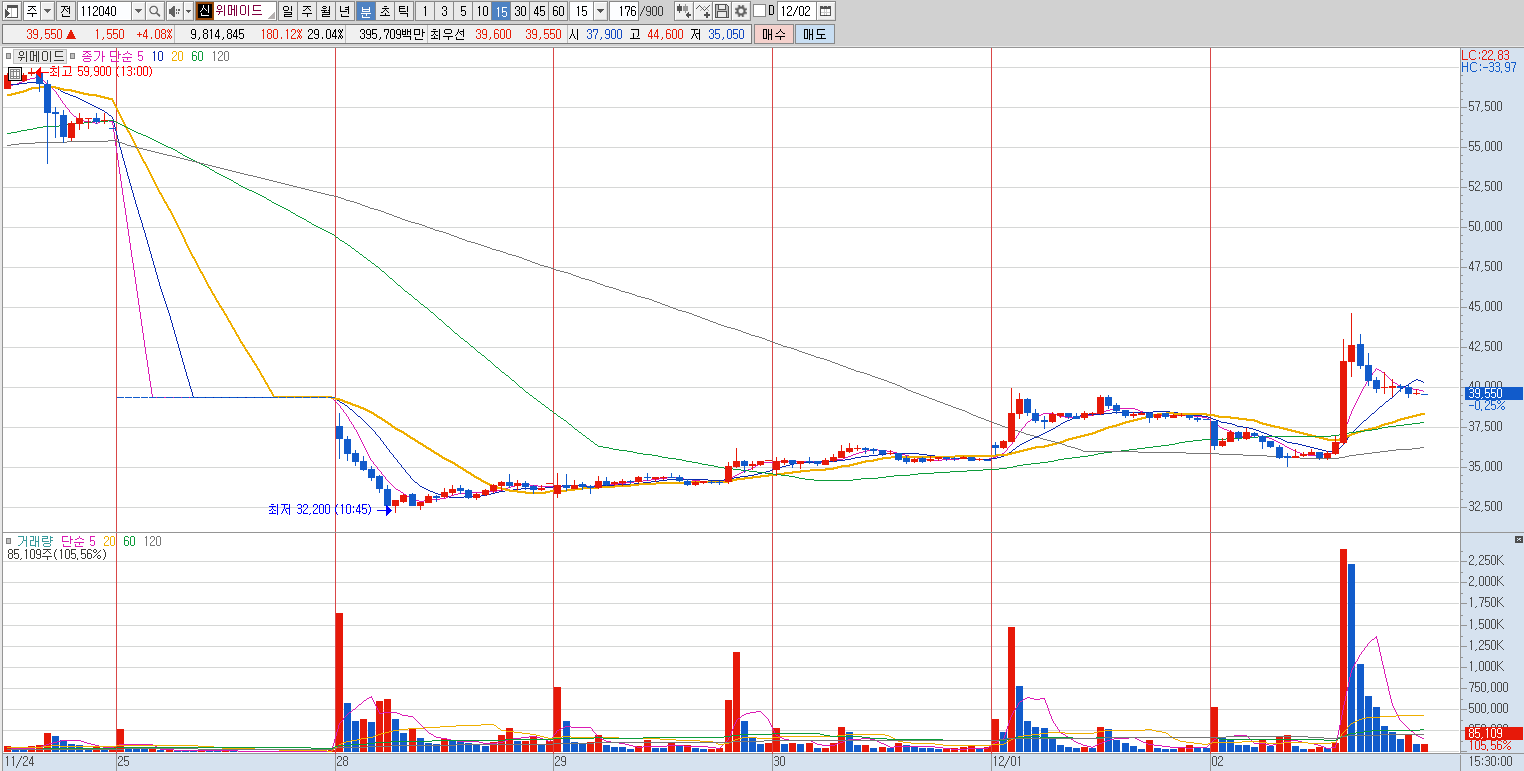Click the stock code input field 112040
The image size is (1524, 771).
point(104,11)
